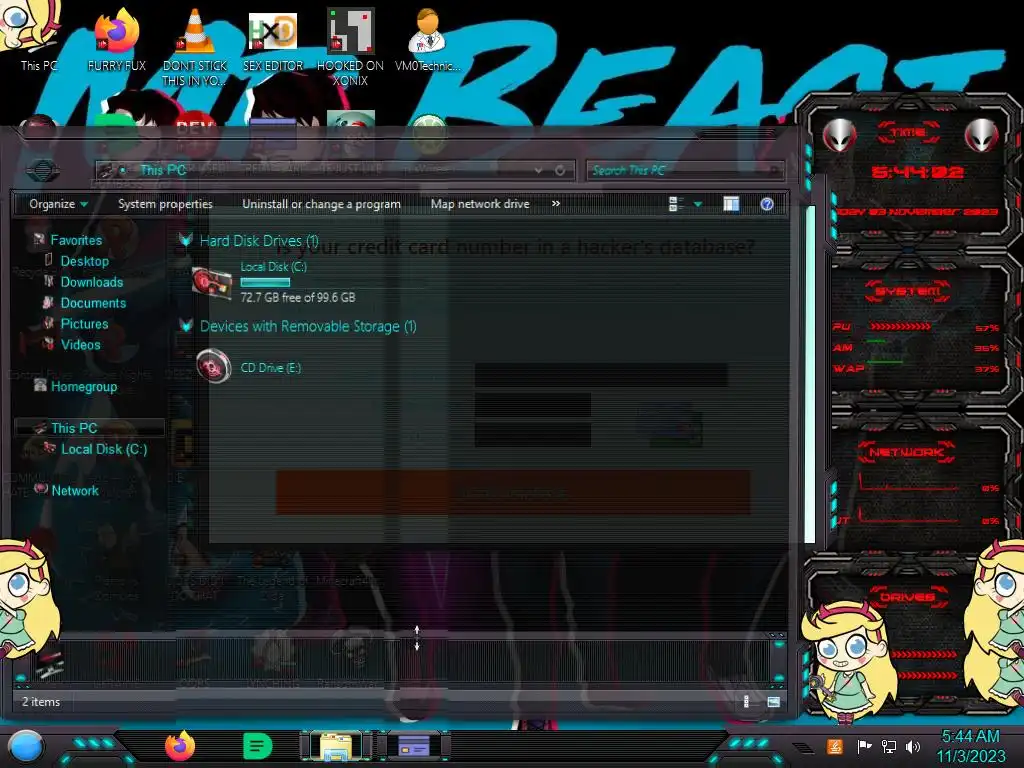The width and height of the screenshot is (1024, 768).
Task: Launch the HOOKED ON XONIX shortcut
Action: pyautogui.click(x=350, y=46)
